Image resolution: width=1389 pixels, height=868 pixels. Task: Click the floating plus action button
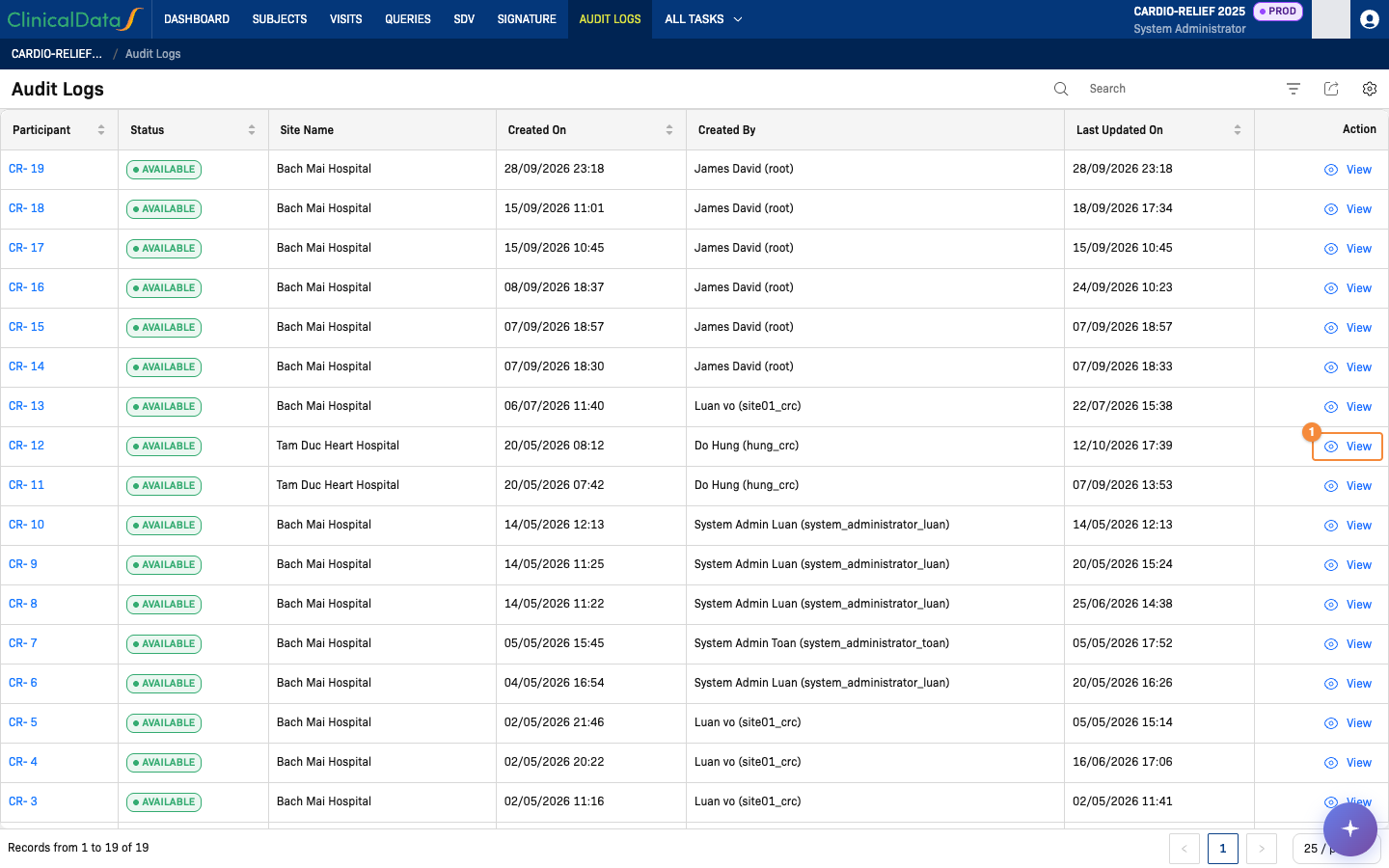[x=1350, y=829]
